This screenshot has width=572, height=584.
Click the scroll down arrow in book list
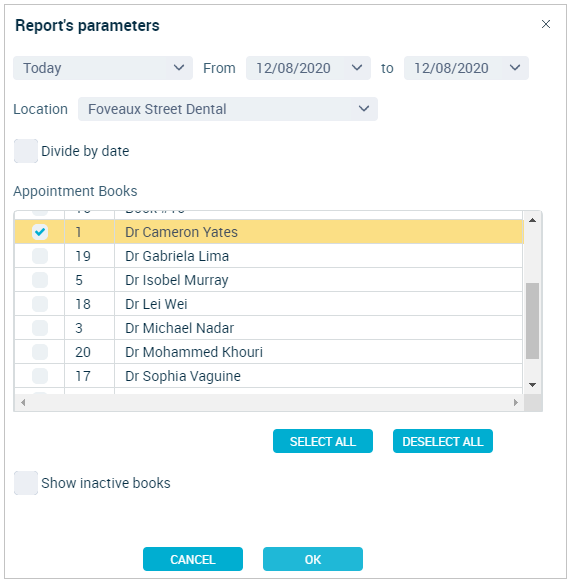533,385
